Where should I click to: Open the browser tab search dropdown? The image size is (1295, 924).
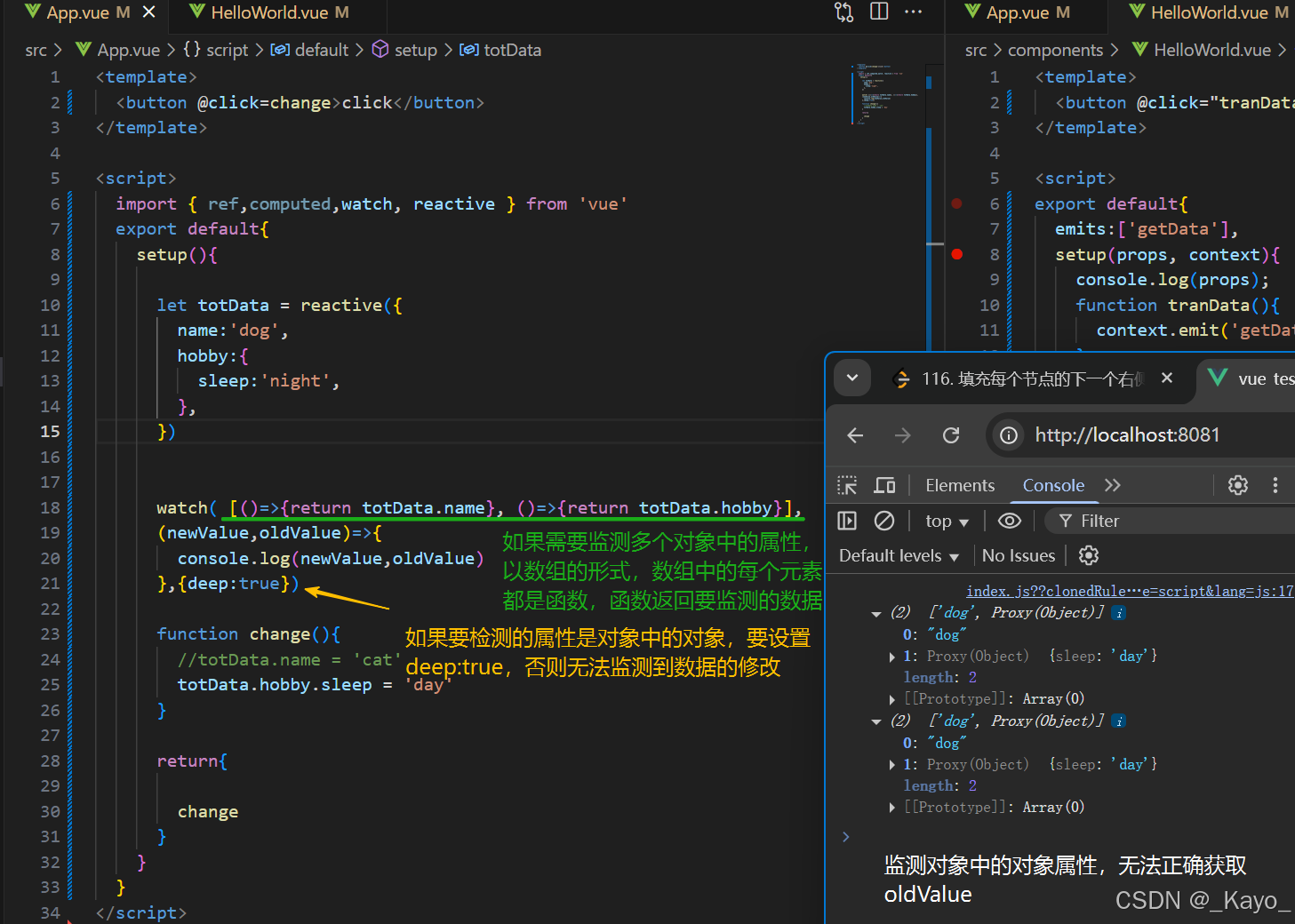click(852, 378)
